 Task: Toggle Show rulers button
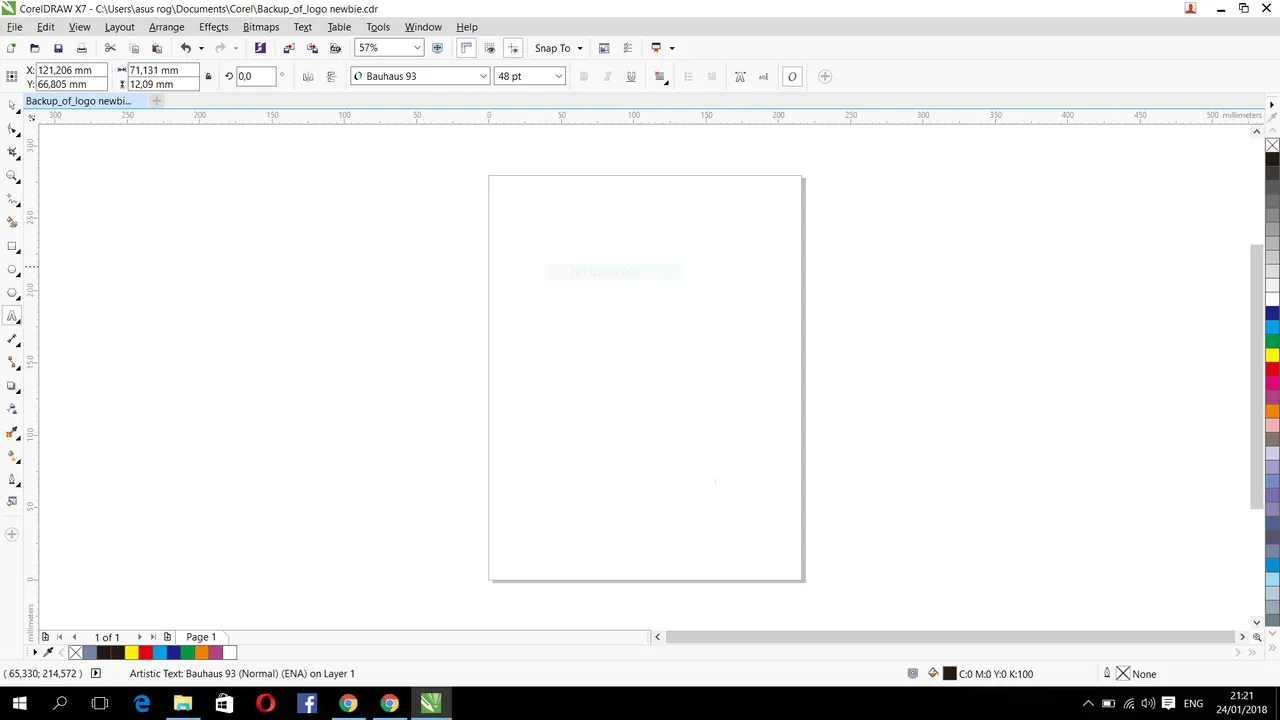tap(466, 48)
